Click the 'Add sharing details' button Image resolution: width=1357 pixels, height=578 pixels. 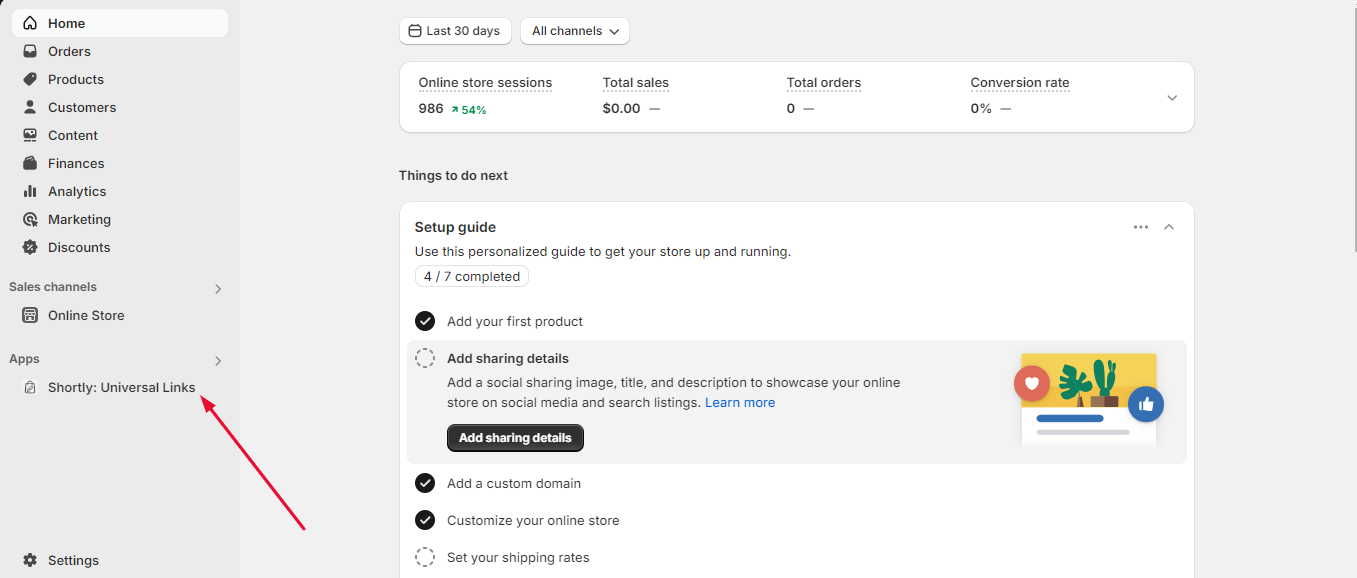click(x=515, y=438)
